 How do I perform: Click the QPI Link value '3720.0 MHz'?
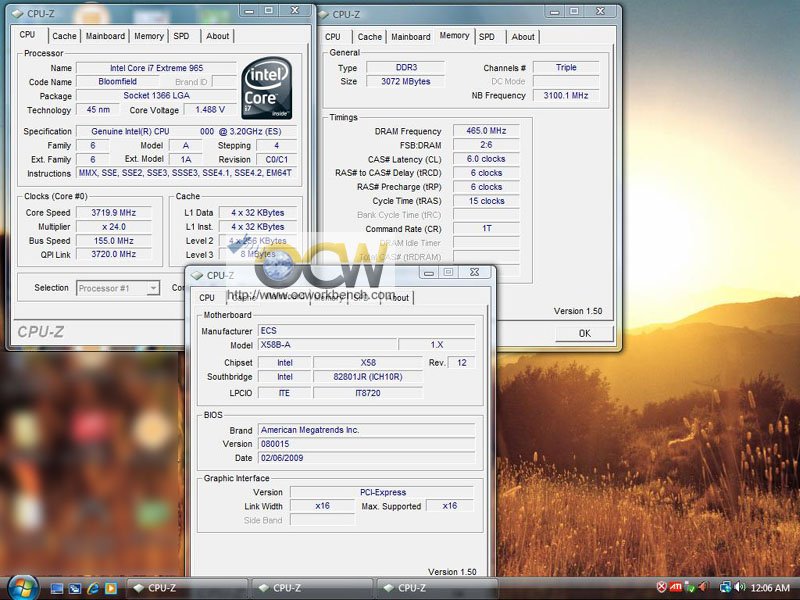coord(113,254)
